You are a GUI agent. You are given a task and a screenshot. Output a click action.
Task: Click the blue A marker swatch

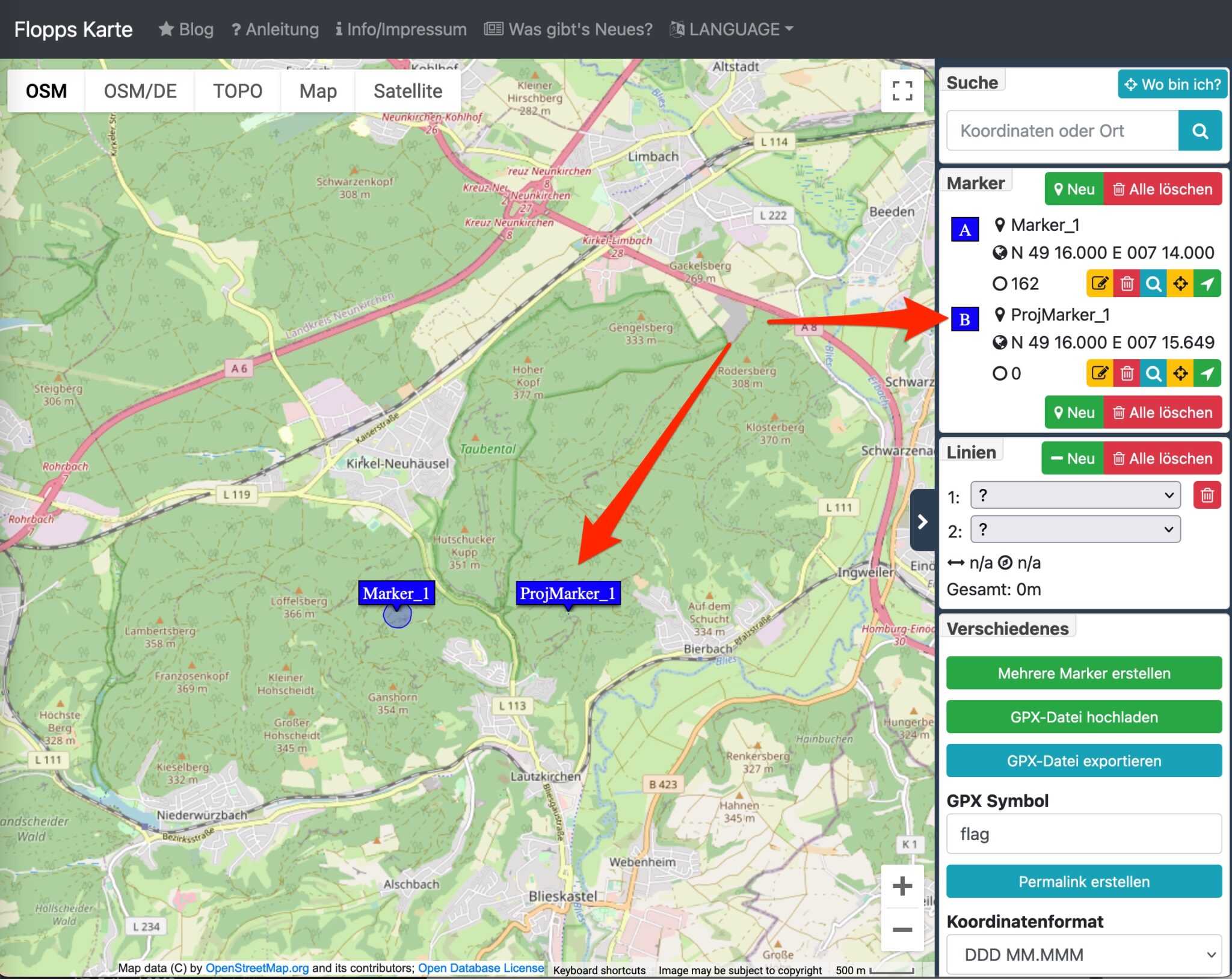(x=964, y=230)
